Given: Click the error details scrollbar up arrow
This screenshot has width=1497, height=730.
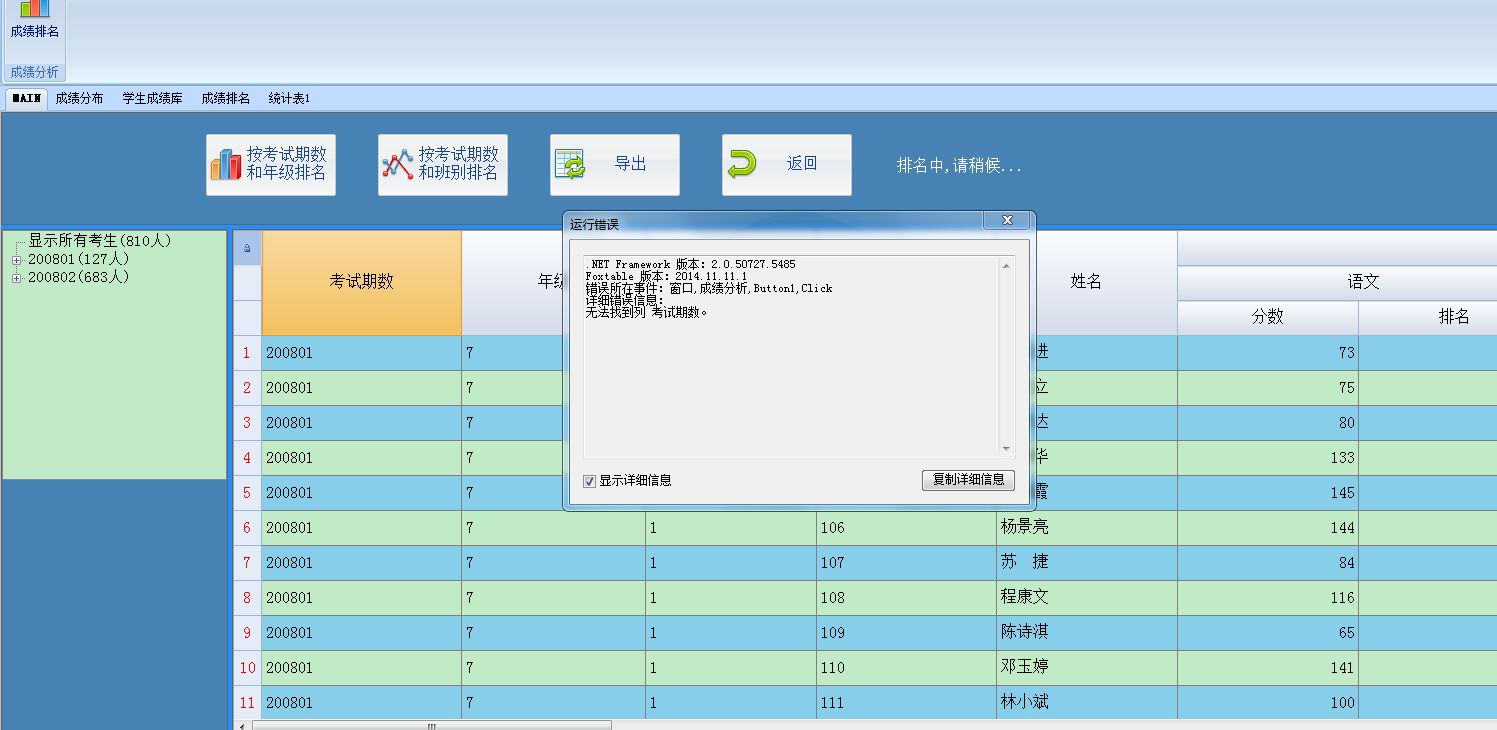Looking at the screenshot, I should [1006, 266].
